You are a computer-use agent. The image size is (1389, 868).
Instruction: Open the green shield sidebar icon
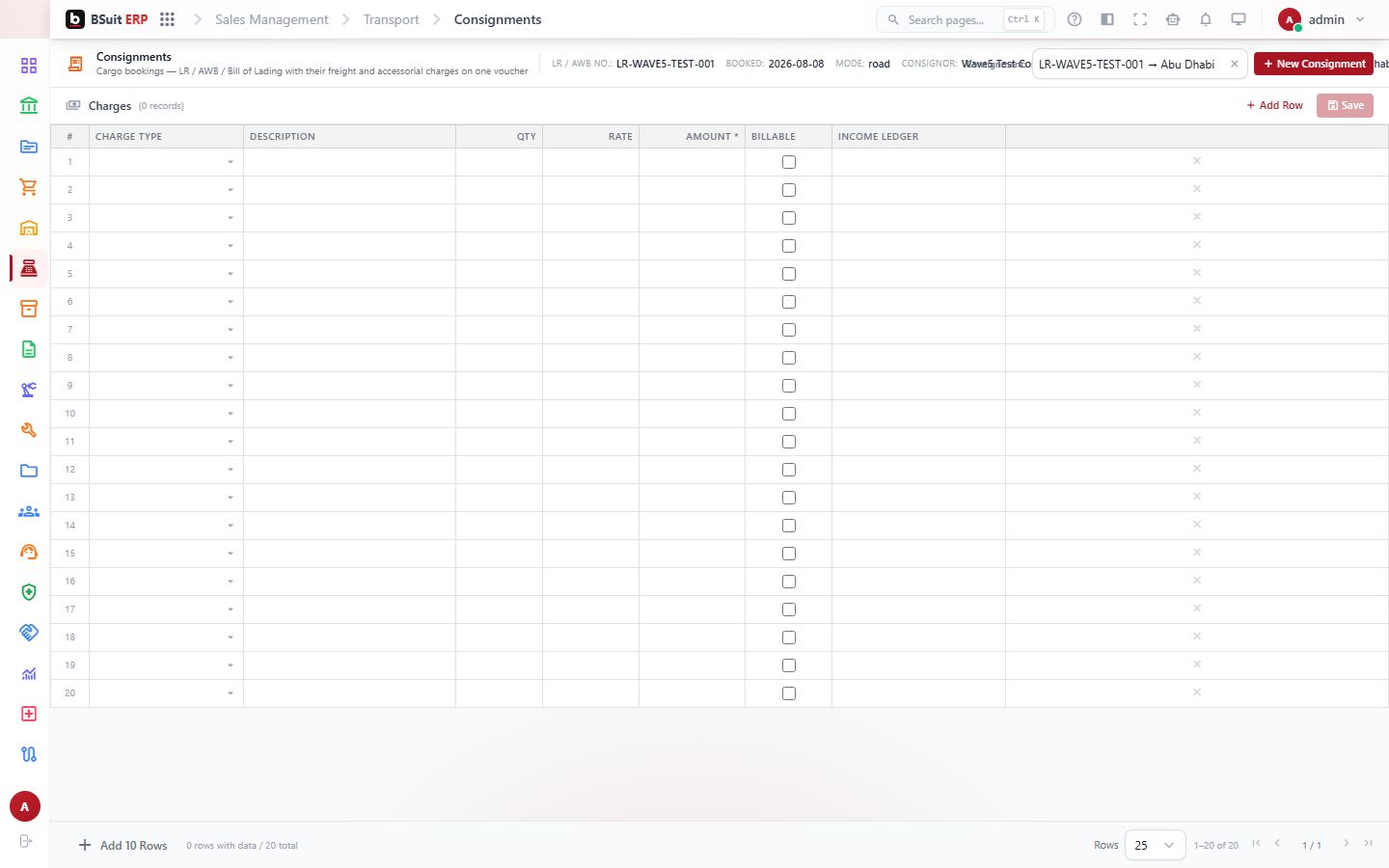click(29, 592)
